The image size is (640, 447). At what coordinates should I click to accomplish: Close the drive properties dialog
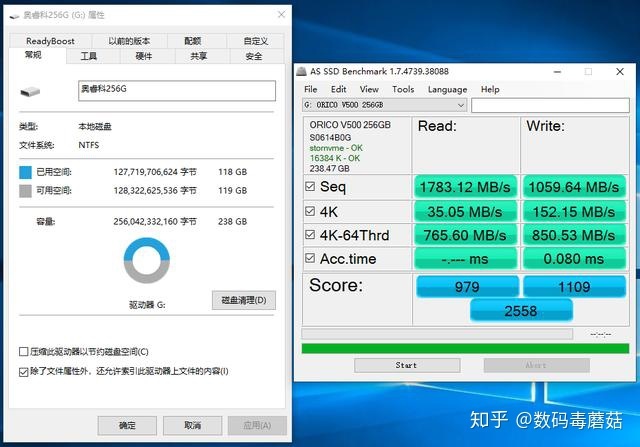click(282, 15)
